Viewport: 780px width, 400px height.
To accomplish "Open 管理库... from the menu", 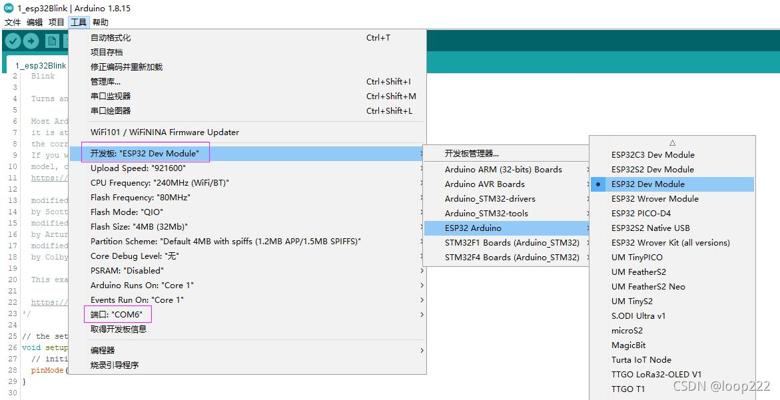I will [247, 82].
